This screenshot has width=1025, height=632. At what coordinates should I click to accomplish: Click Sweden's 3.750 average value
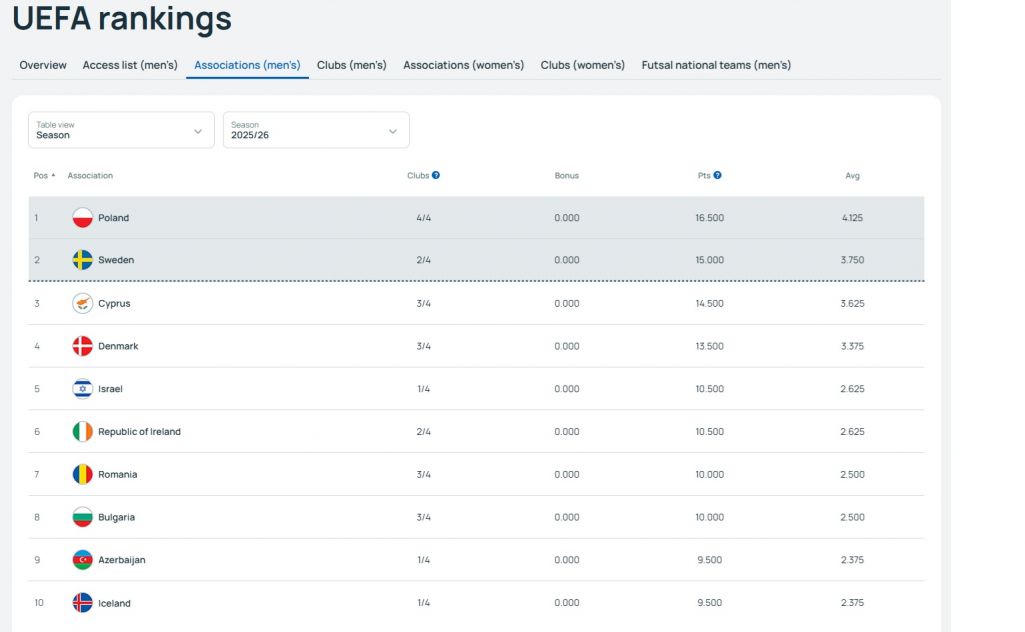tap(852, 259)
